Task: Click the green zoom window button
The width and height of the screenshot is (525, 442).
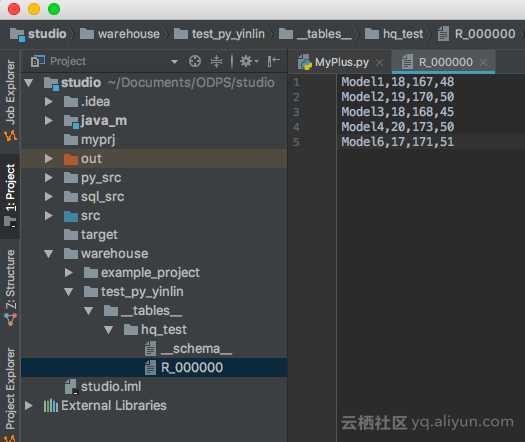Action: tap(54, 9)
